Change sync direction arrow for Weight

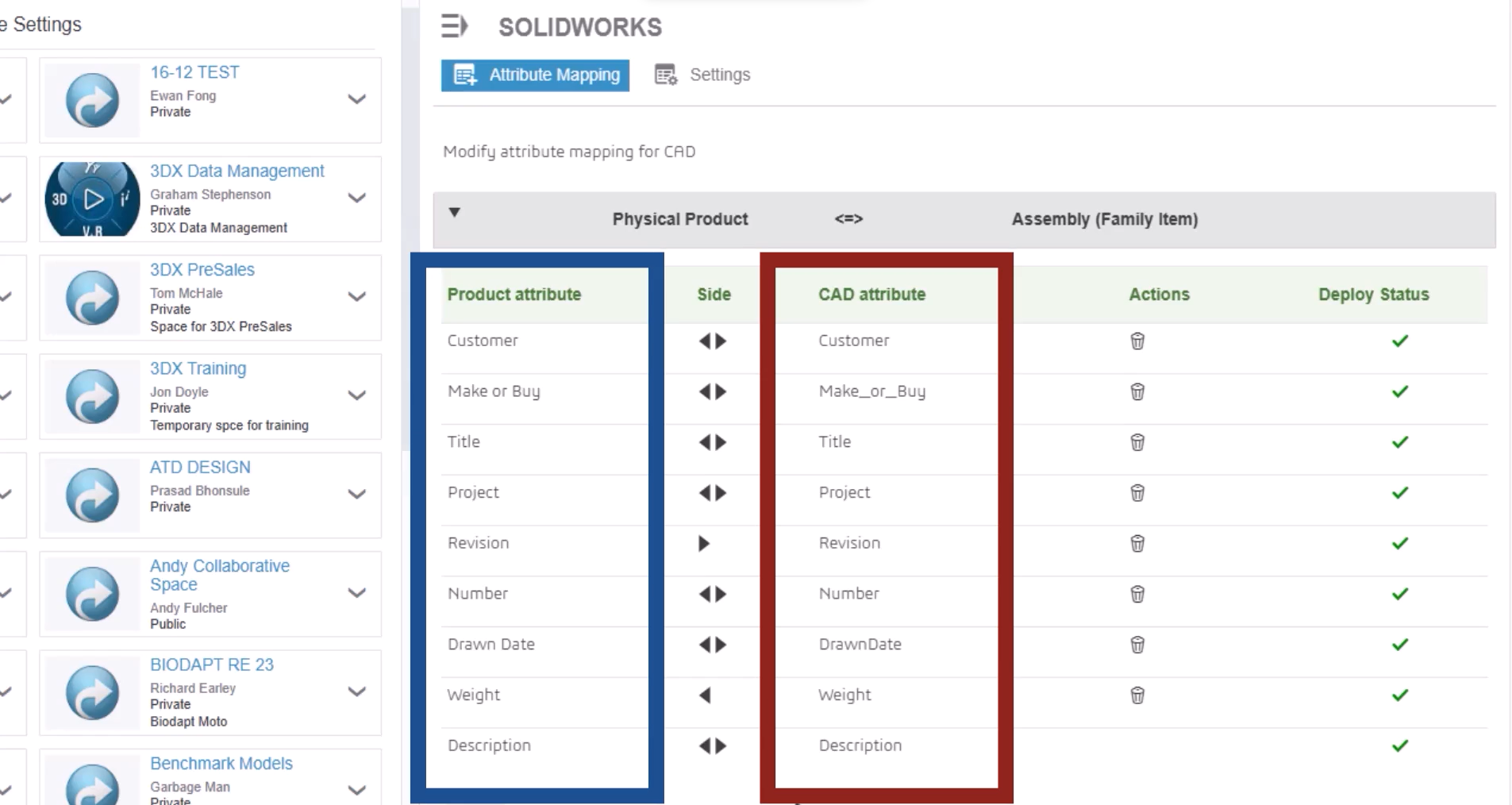click(x=705, y=695)
